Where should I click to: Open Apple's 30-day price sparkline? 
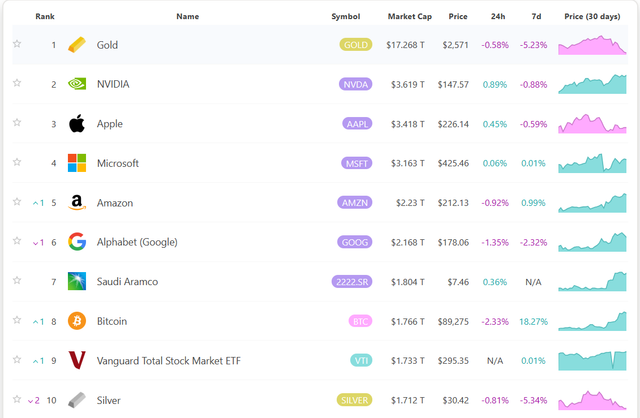(x=592, y=124)
